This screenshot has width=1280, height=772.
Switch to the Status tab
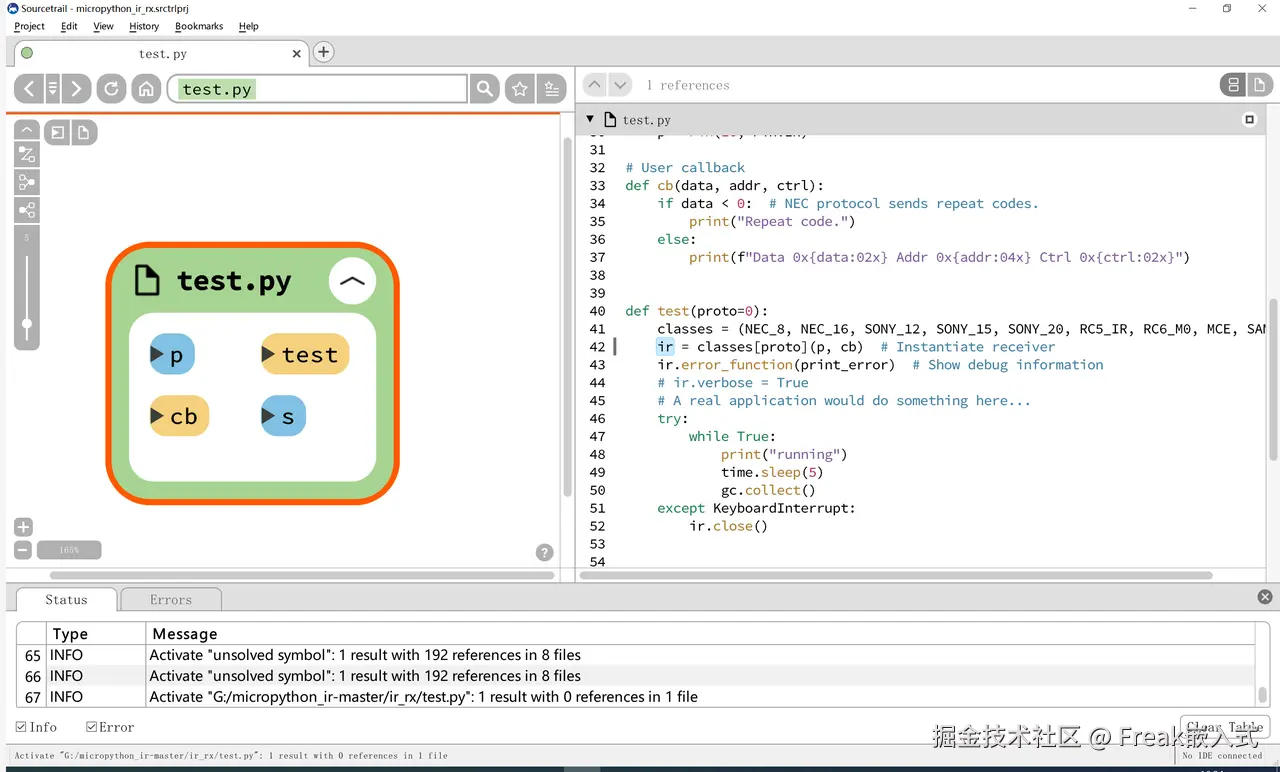[66, 600]
